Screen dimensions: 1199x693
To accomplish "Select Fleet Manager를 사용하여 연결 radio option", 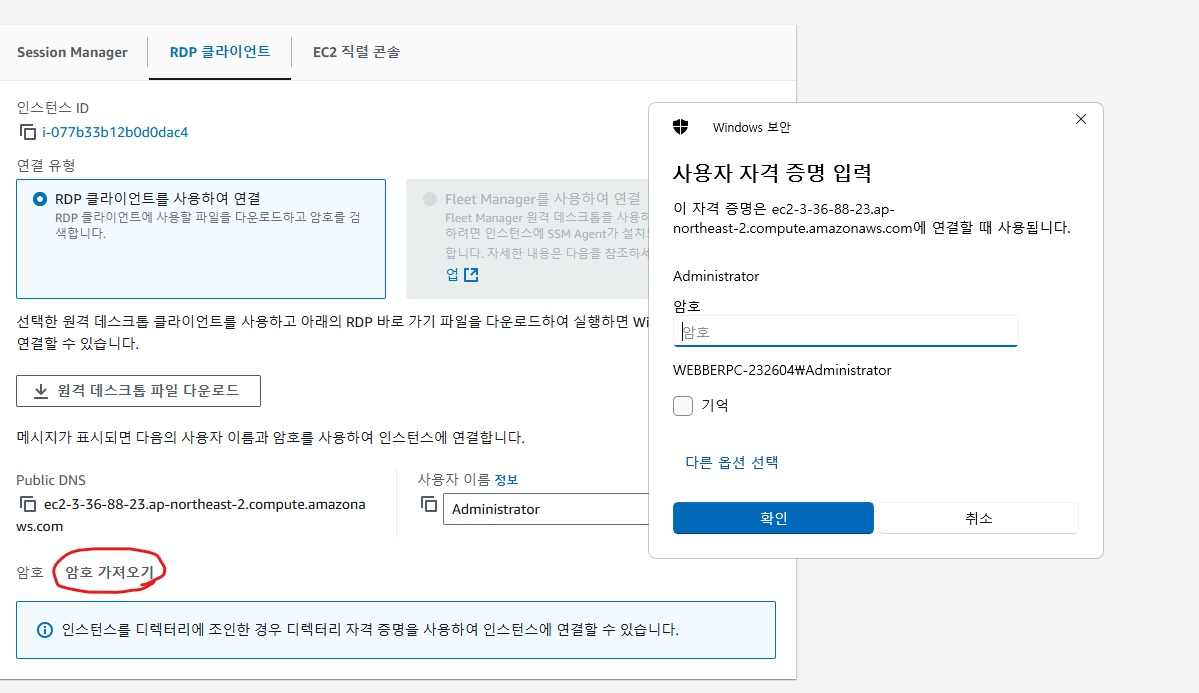I will coord(430,199).
